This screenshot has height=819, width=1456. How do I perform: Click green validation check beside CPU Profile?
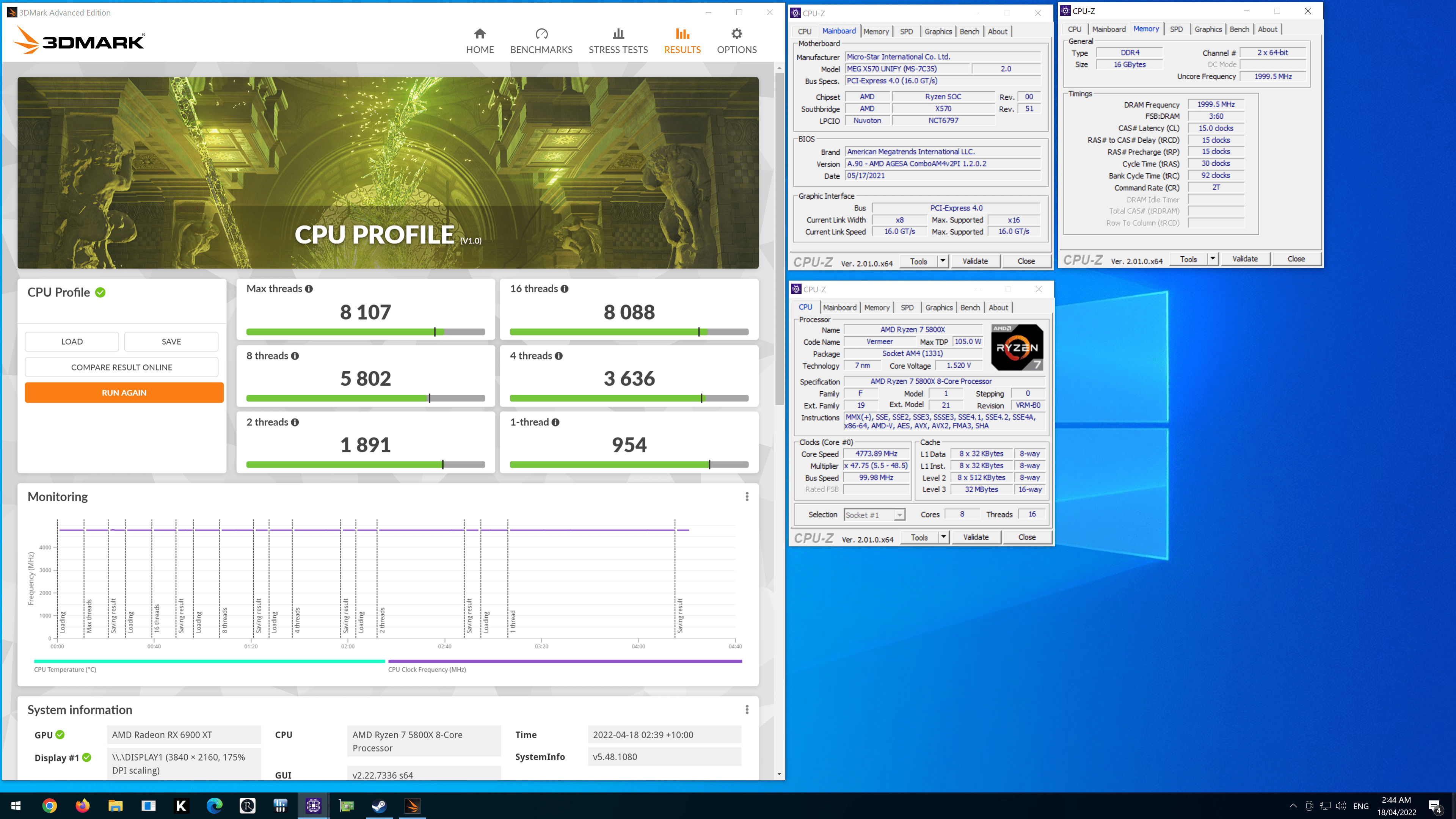[x=100, y=292]
